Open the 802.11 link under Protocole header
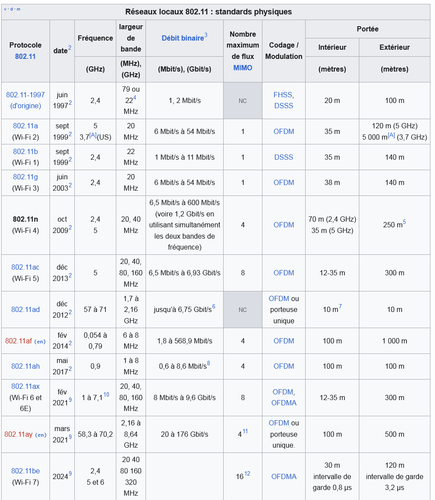This screenshot has height=500, width=435. pos(25,56)
